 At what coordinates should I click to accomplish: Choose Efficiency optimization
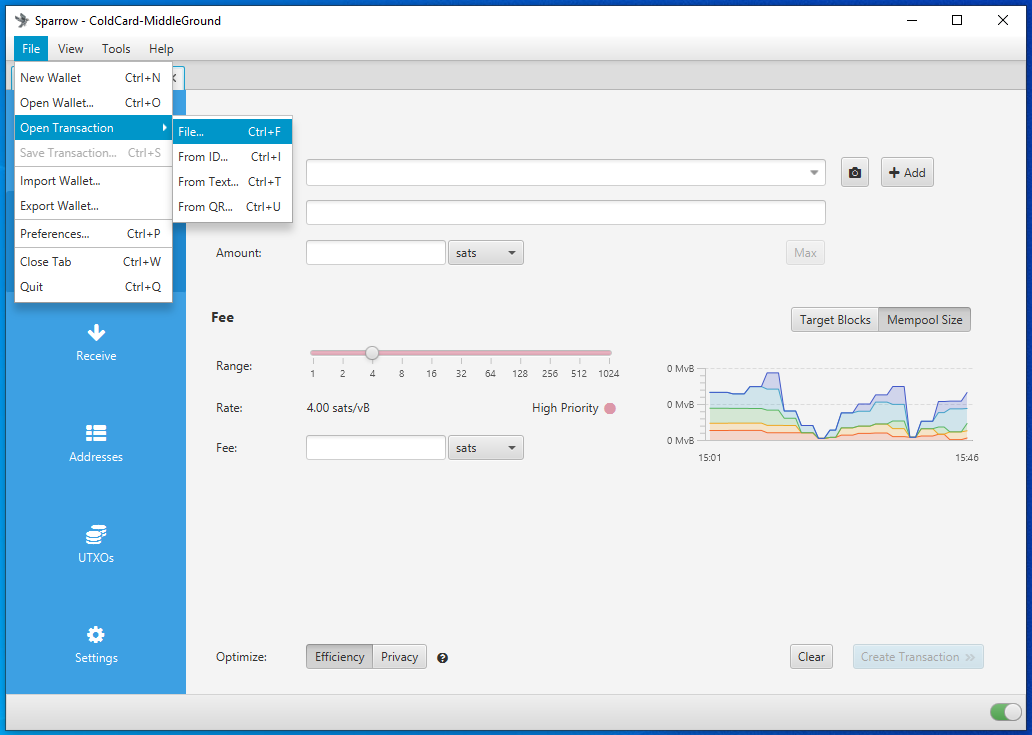click(340, 657)
